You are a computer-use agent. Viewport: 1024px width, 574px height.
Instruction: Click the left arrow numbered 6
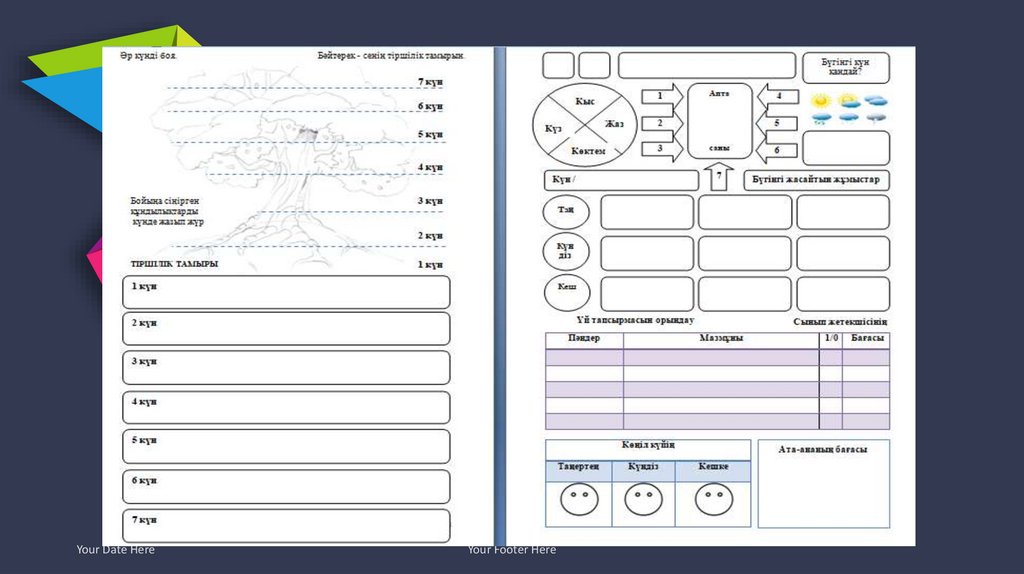coord(777,150)
